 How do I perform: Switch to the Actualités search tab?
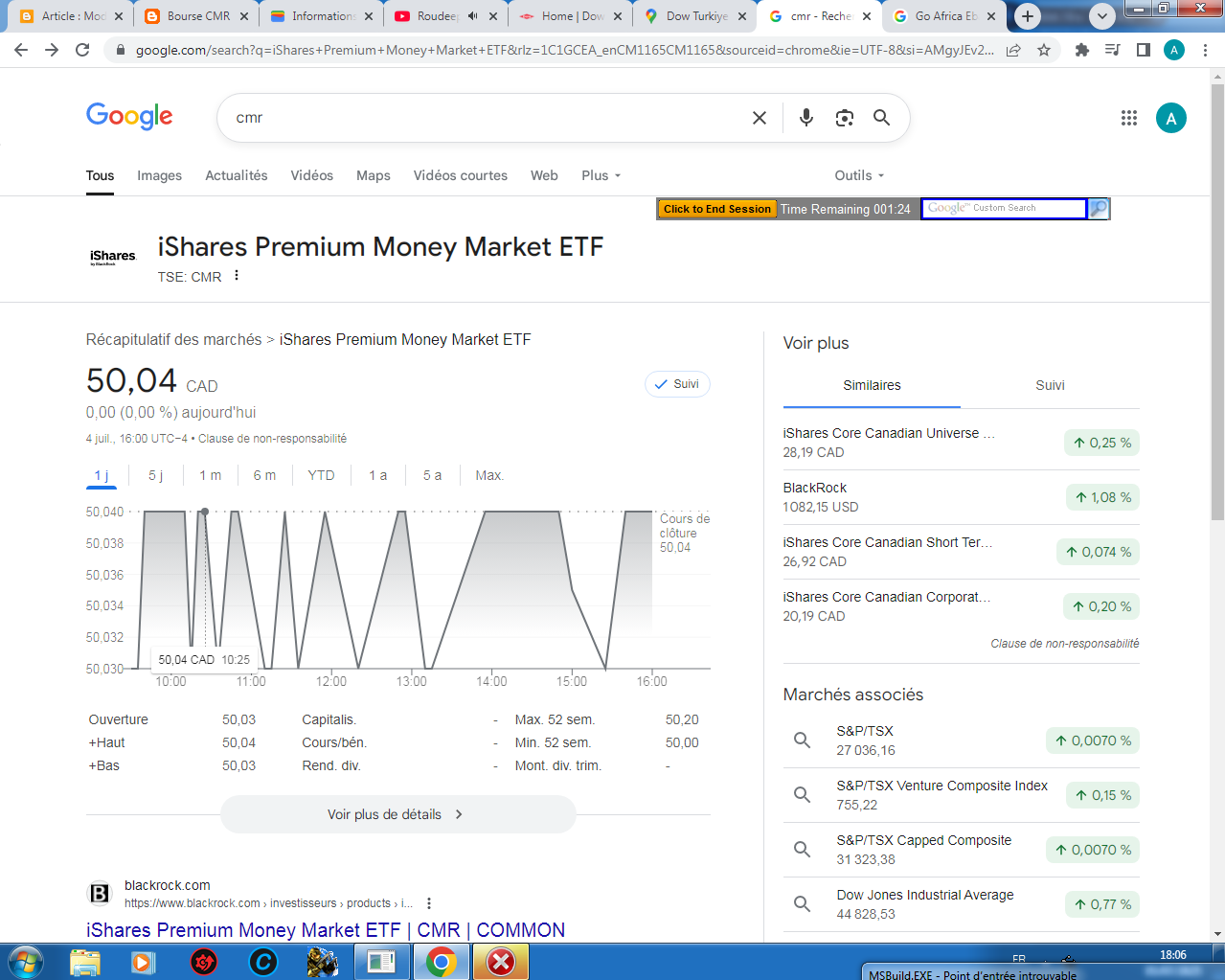click(237, 175)
